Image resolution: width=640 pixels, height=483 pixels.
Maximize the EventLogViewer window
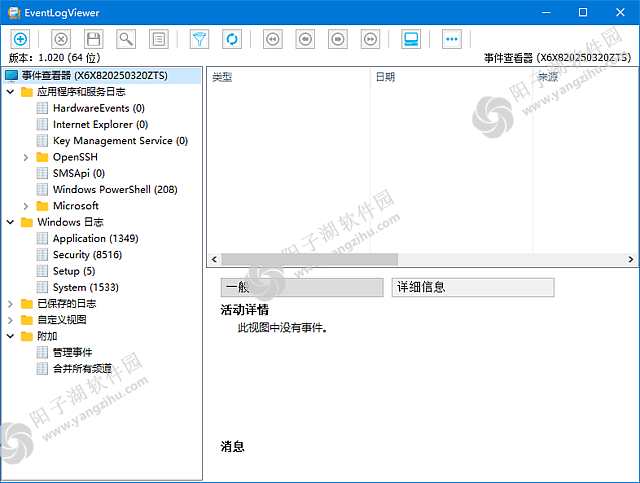click(583, 12)
